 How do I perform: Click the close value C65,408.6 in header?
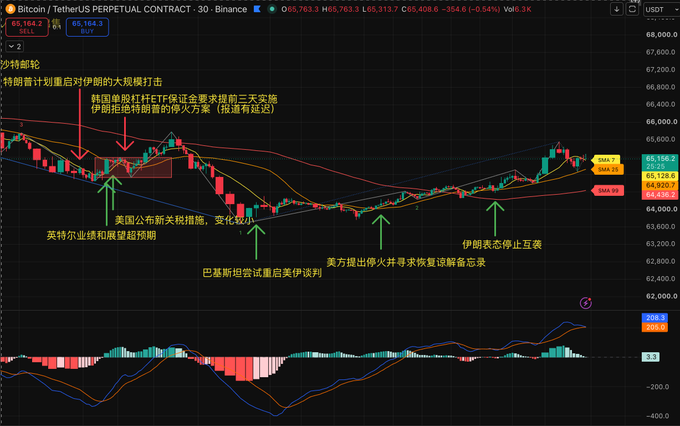pos(420,9)
